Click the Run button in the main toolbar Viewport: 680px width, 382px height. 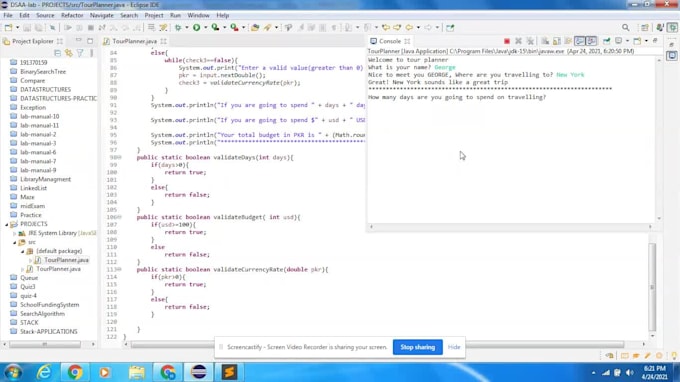[x=196, y=27]
